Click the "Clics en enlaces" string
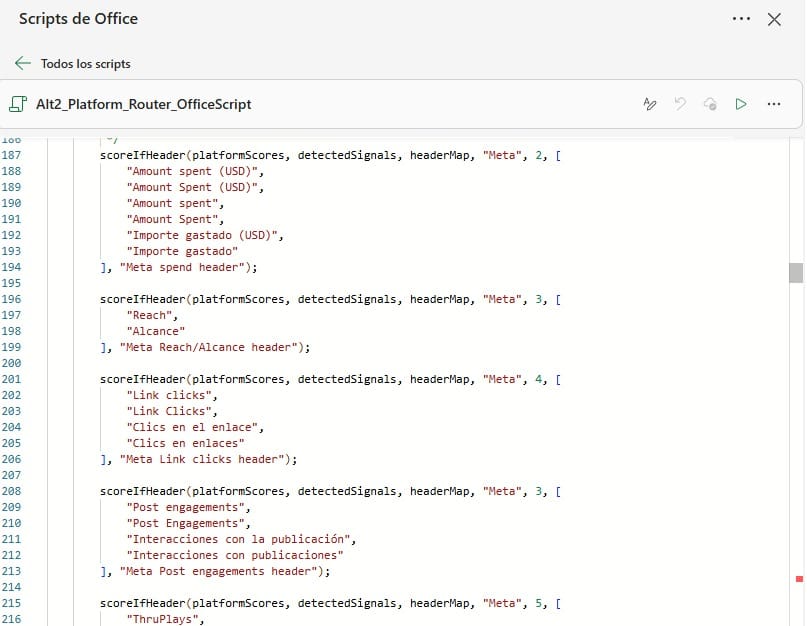Image resolution: width=807 pixels, height=626 pixels. [x=185, y=443]
